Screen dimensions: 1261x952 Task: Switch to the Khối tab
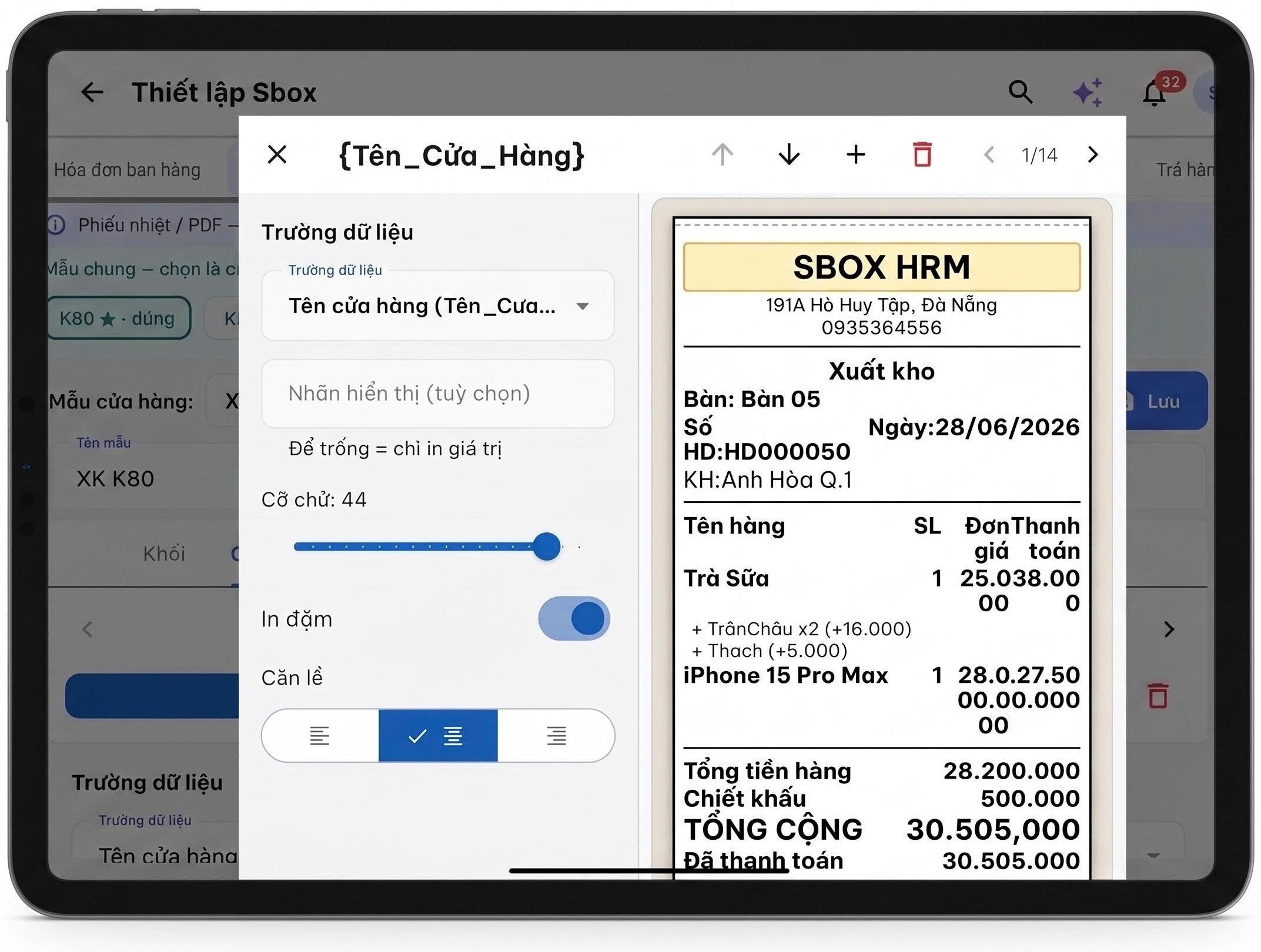tap(164, 553)
